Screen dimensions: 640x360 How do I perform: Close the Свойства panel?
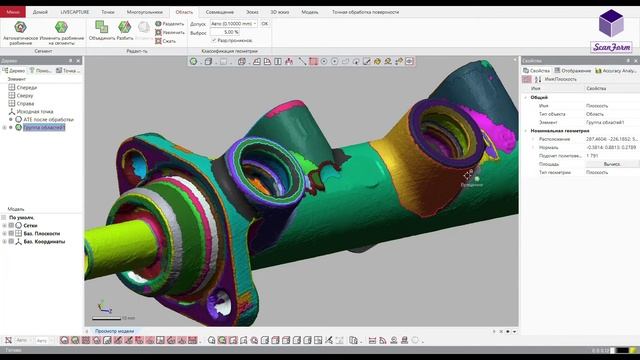pos(636,60)
